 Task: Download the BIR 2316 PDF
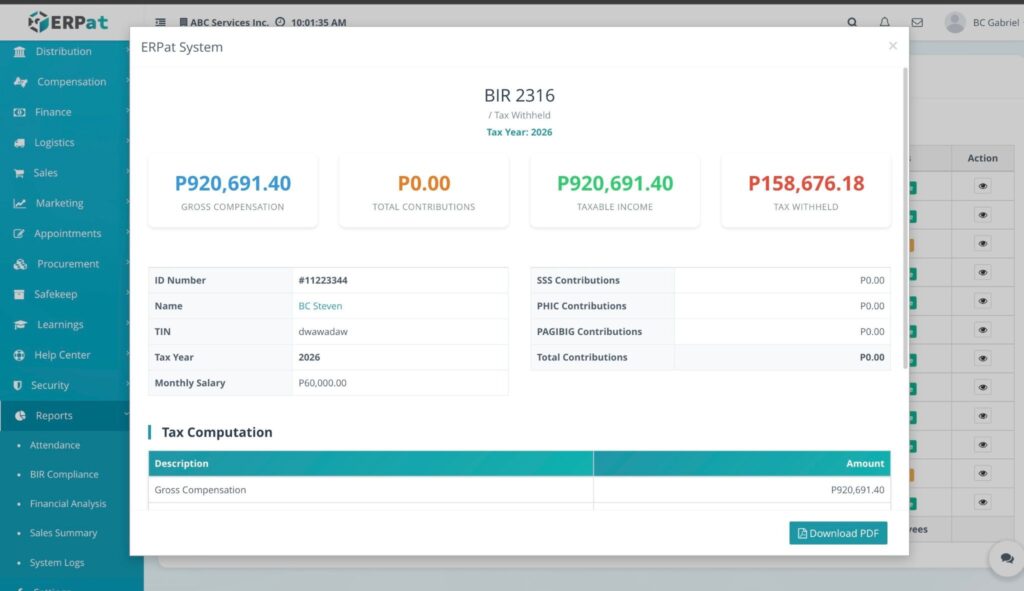pos(838,533)
